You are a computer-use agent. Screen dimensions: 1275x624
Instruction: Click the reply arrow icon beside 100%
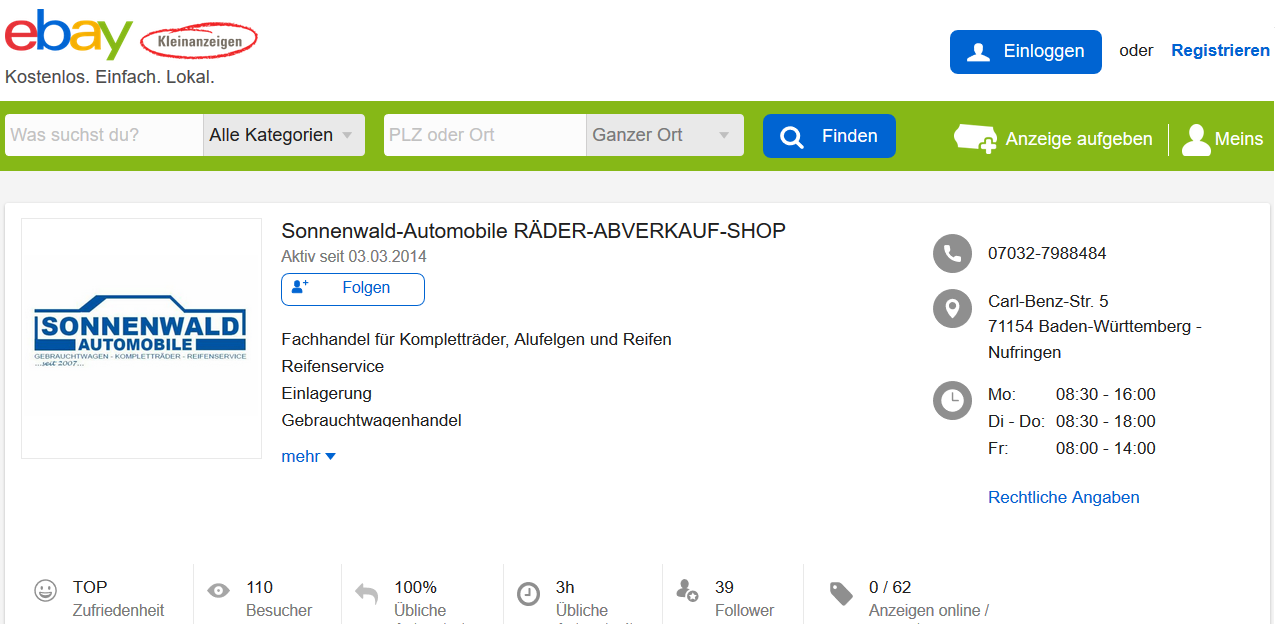(x=366, y=593)
